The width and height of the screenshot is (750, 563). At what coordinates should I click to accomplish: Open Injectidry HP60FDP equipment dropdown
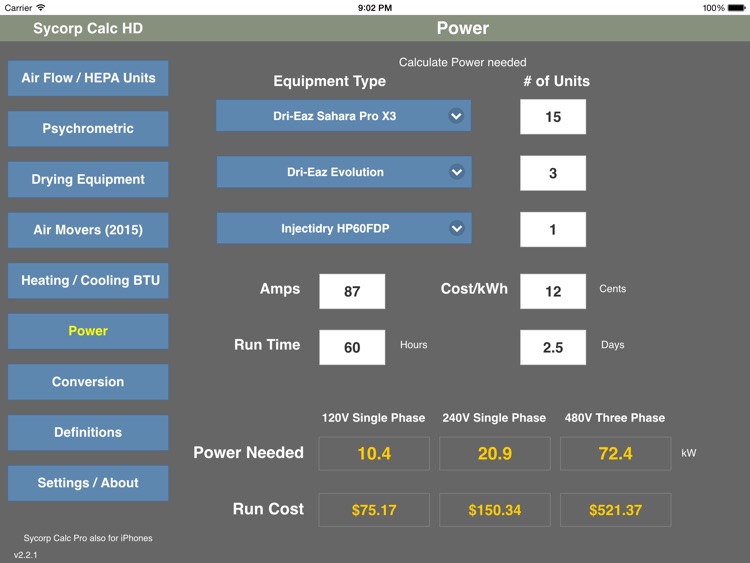(344, 228)
